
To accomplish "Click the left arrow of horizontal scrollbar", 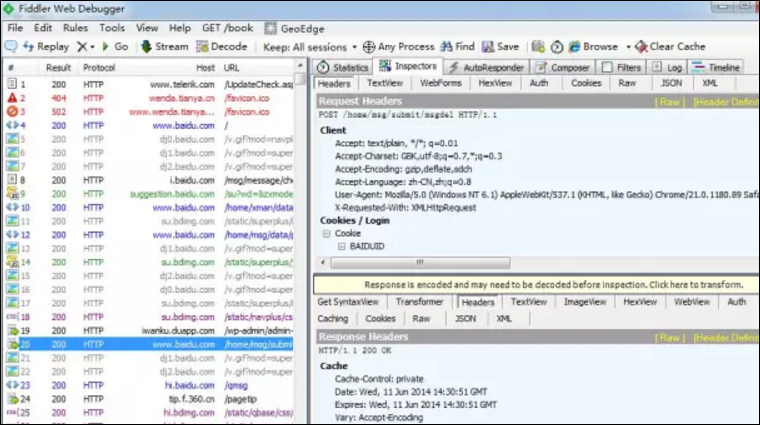I will click(323, 263).
